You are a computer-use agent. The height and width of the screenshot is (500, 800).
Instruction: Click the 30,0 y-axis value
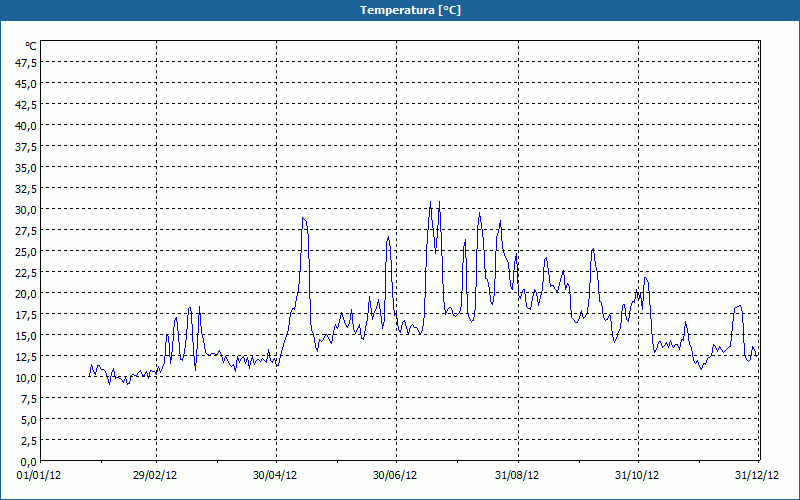(x=26, y=210)
